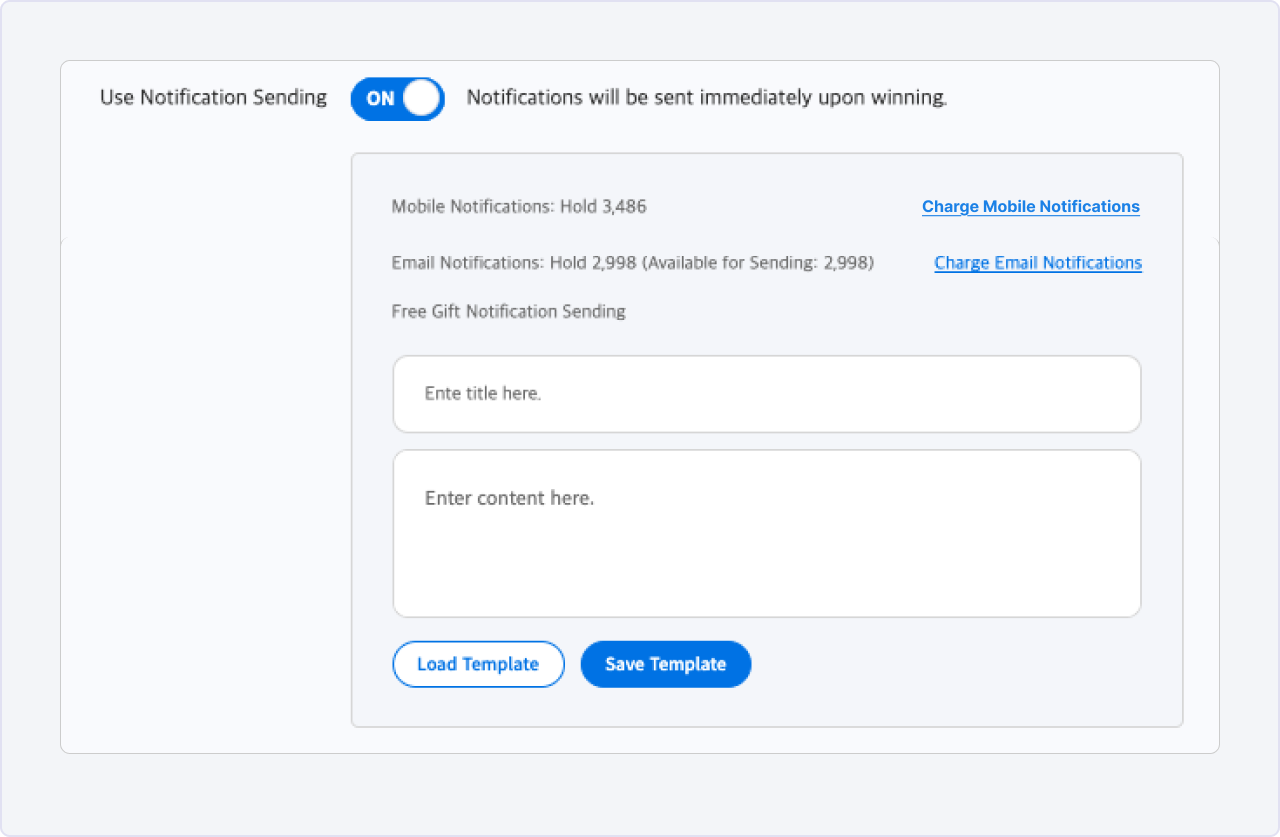The width and height of the screenshot is (1280, 837).
Task: Click the 'Available for Sending: 2,998' text
Action: coord(758,263)
